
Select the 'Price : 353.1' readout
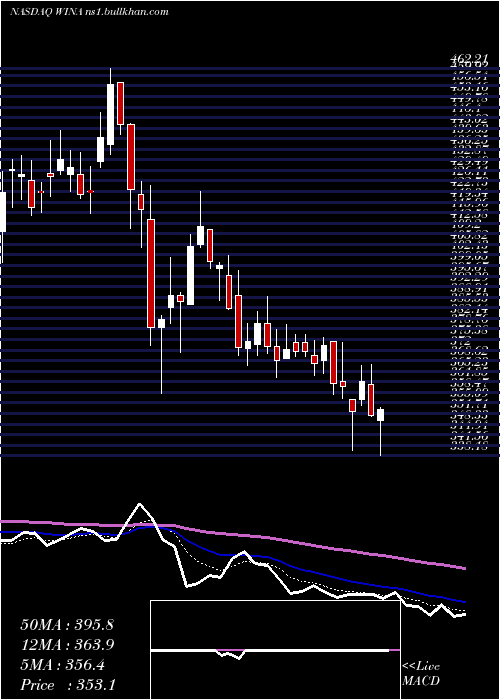(x=68, y=685)
